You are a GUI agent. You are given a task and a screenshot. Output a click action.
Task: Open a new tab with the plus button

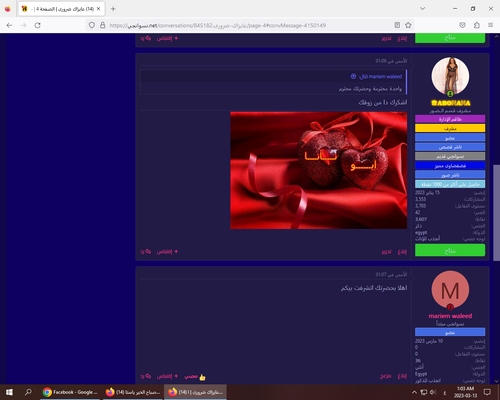click(x=113, y=9)
